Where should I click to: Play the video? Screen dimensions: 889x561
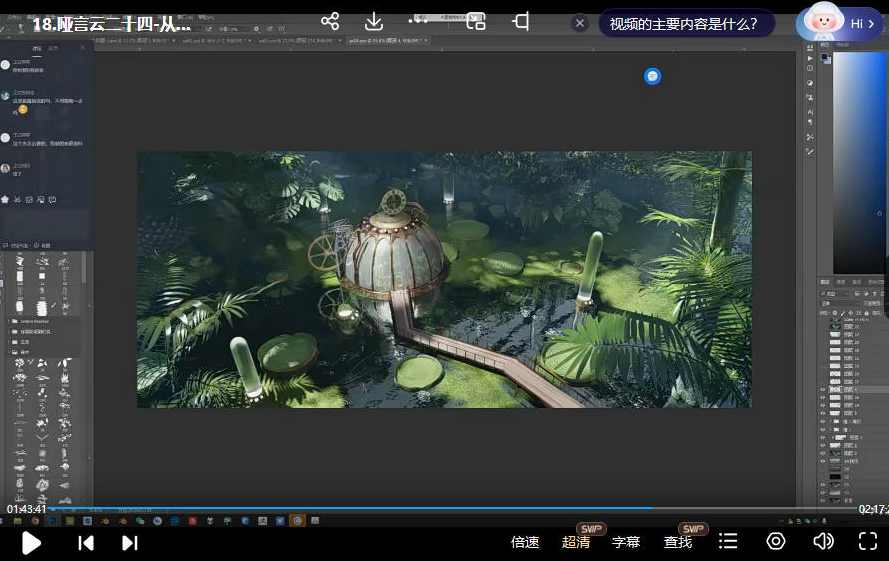[x=31, y=543]
